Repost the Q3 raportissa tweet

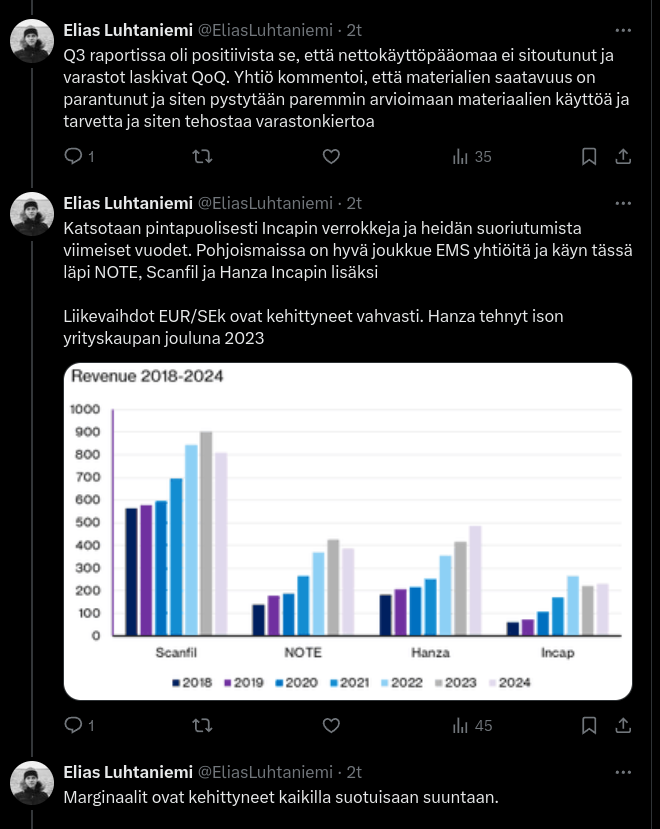pos(201,156)
